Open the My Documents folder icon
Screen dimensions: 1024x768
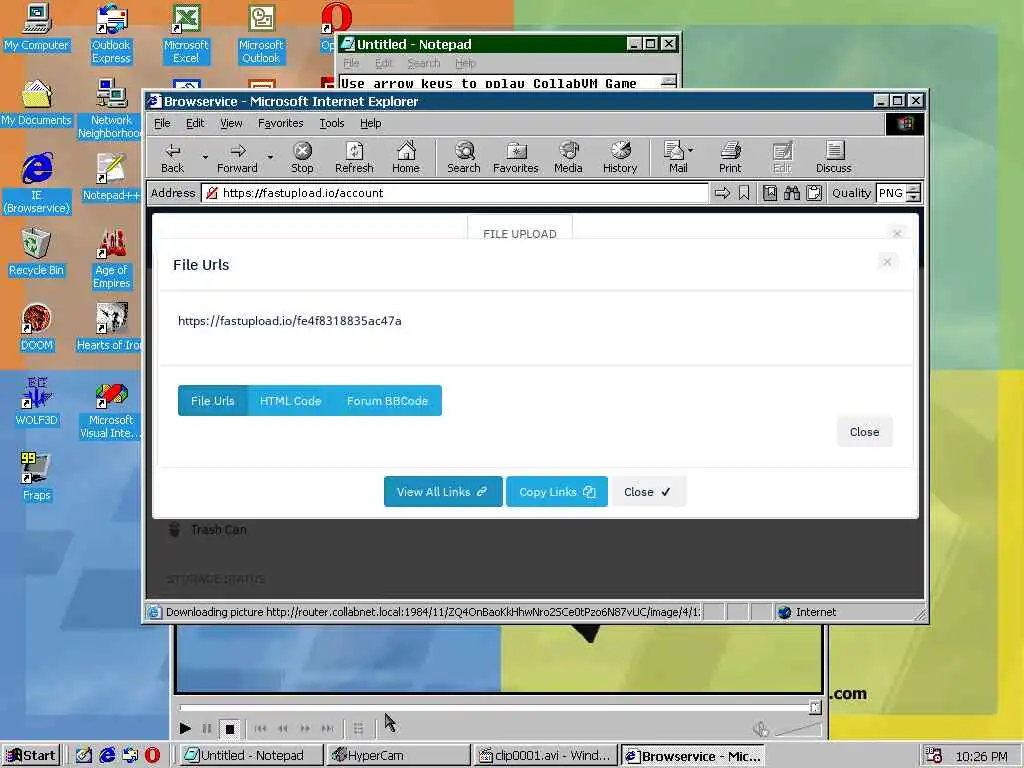pyautogui.click(x=36, y=103)
